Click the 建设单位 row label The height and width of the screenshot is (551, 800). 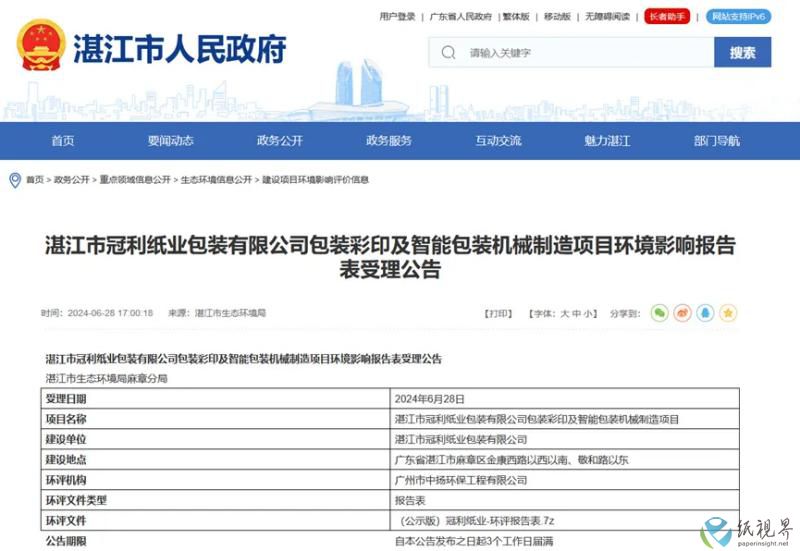(x=66, y=439)
